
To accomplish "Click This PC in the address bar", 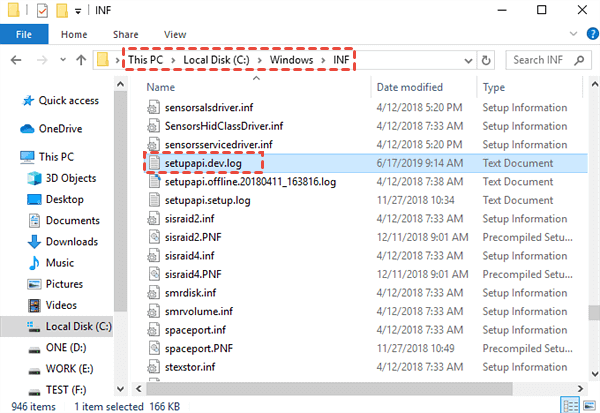I will [x=145, y=60].
